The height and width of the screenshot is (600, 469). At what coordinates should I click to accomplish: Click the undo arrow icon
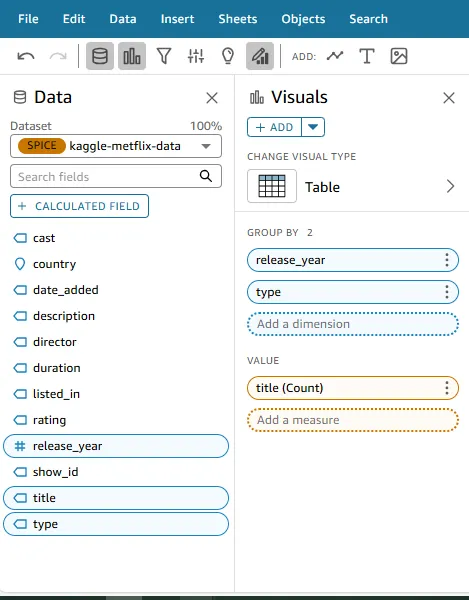click(26, 56)
